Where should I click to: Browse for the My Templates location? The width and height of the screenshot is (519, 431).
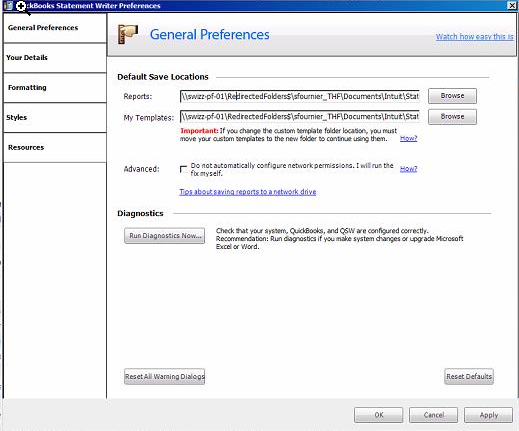pos(452,117)
